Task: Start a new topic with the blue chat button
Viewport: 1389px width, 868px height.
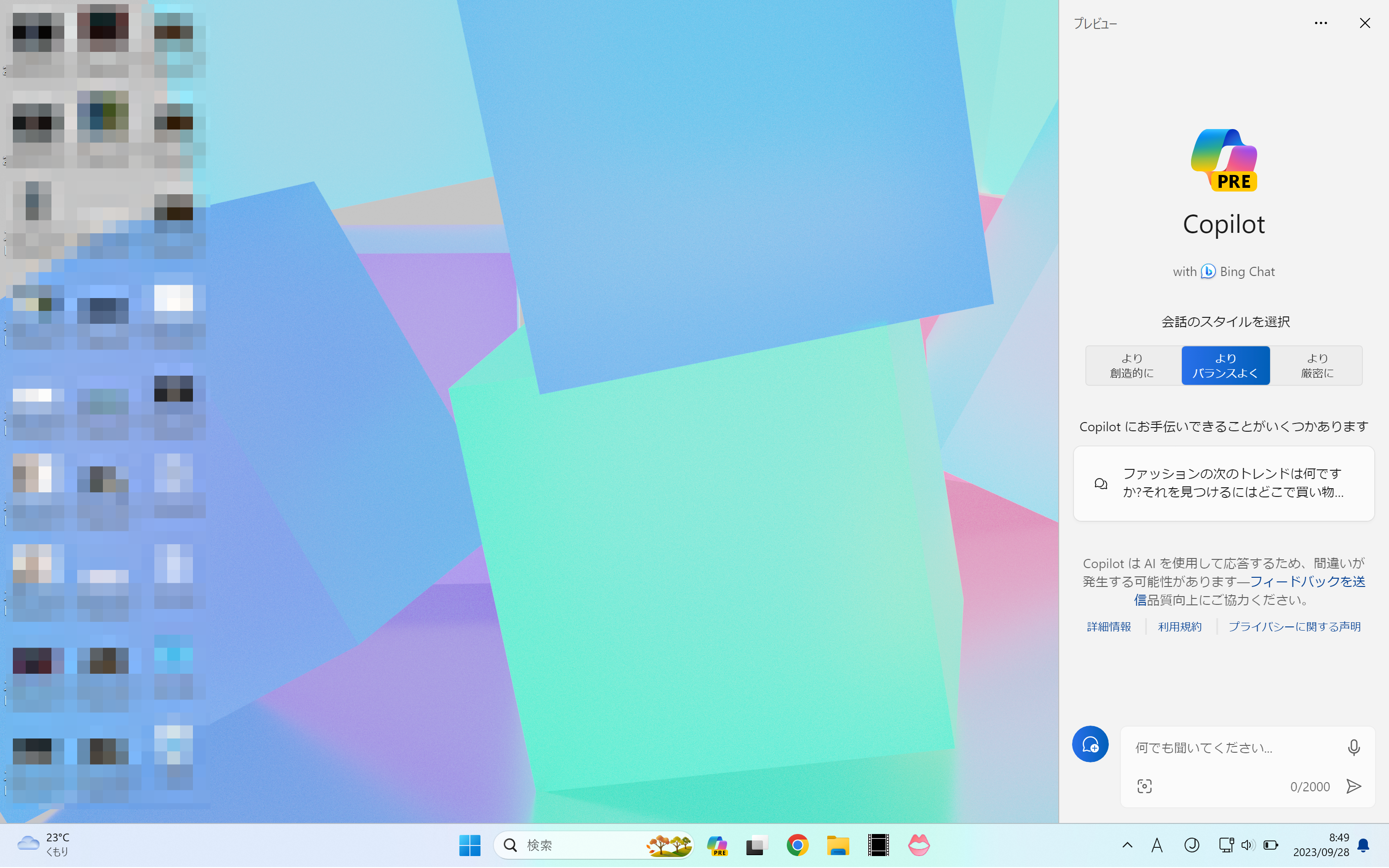Action: [1090, 744]
